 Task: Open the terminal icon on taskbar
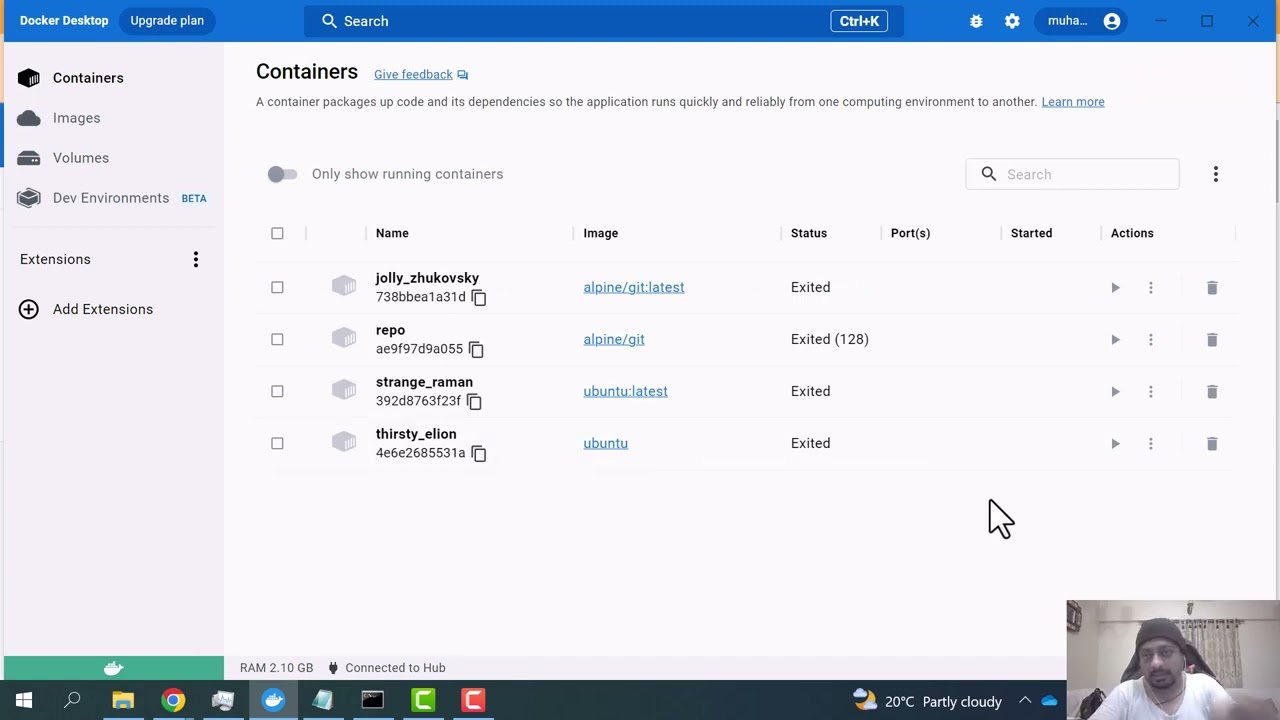pos(372,701)
